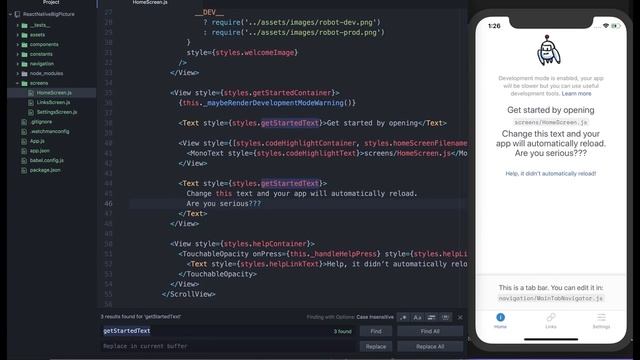Image resolution: width=640 pixels, height=360 pixels.
Task: Click the Find button
Action: 376,331
